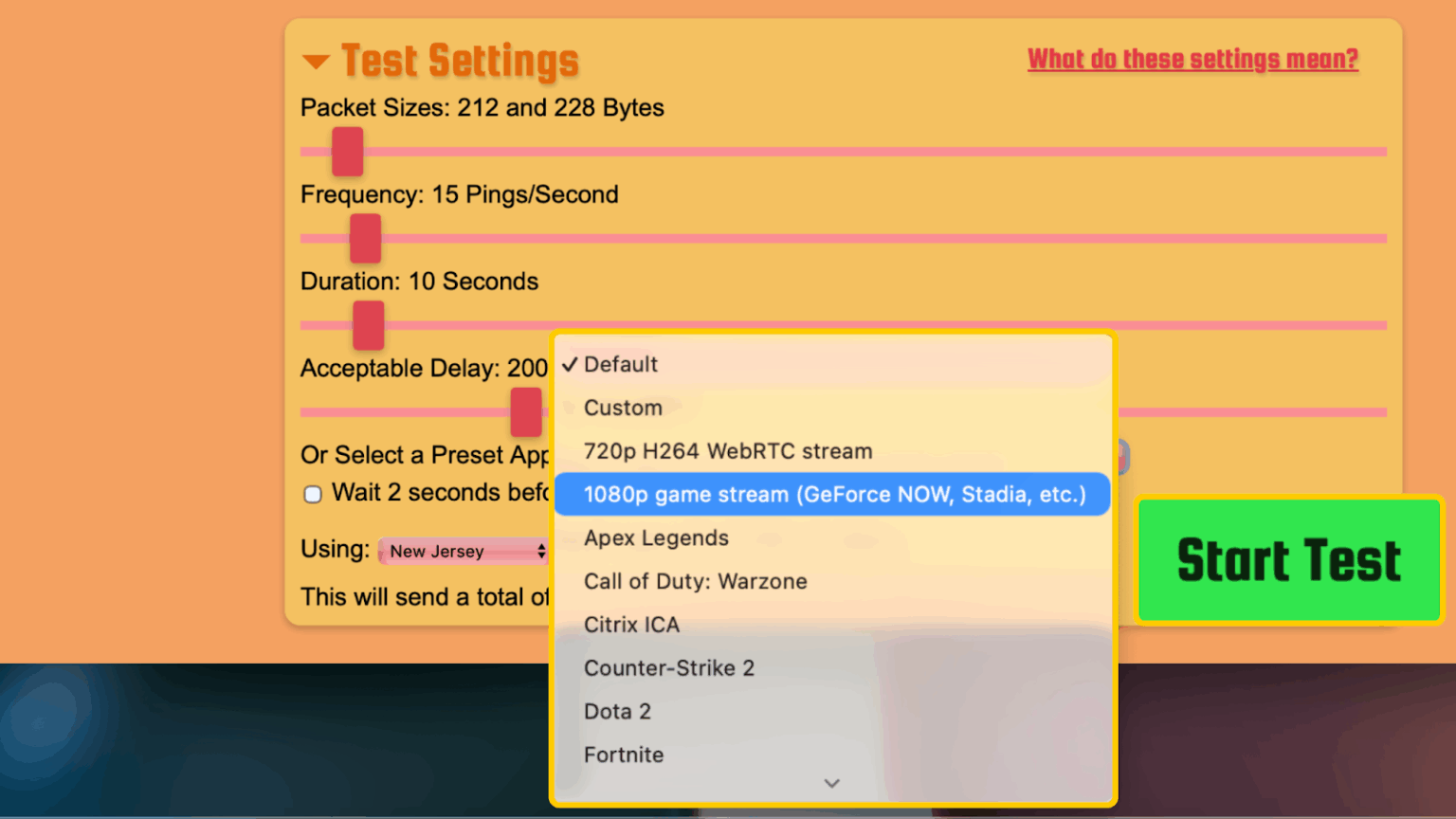Click the Frequency slider handle
This screenshot has width=1456, height=819.
pos(365,239)
